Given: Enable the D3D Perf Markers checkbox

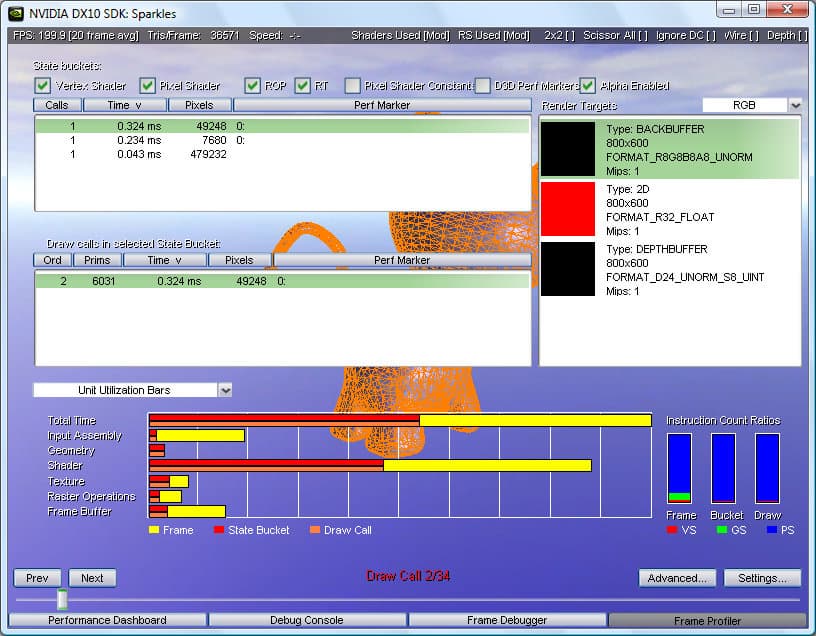Looking at the screenshot, I should pos(483,86).
